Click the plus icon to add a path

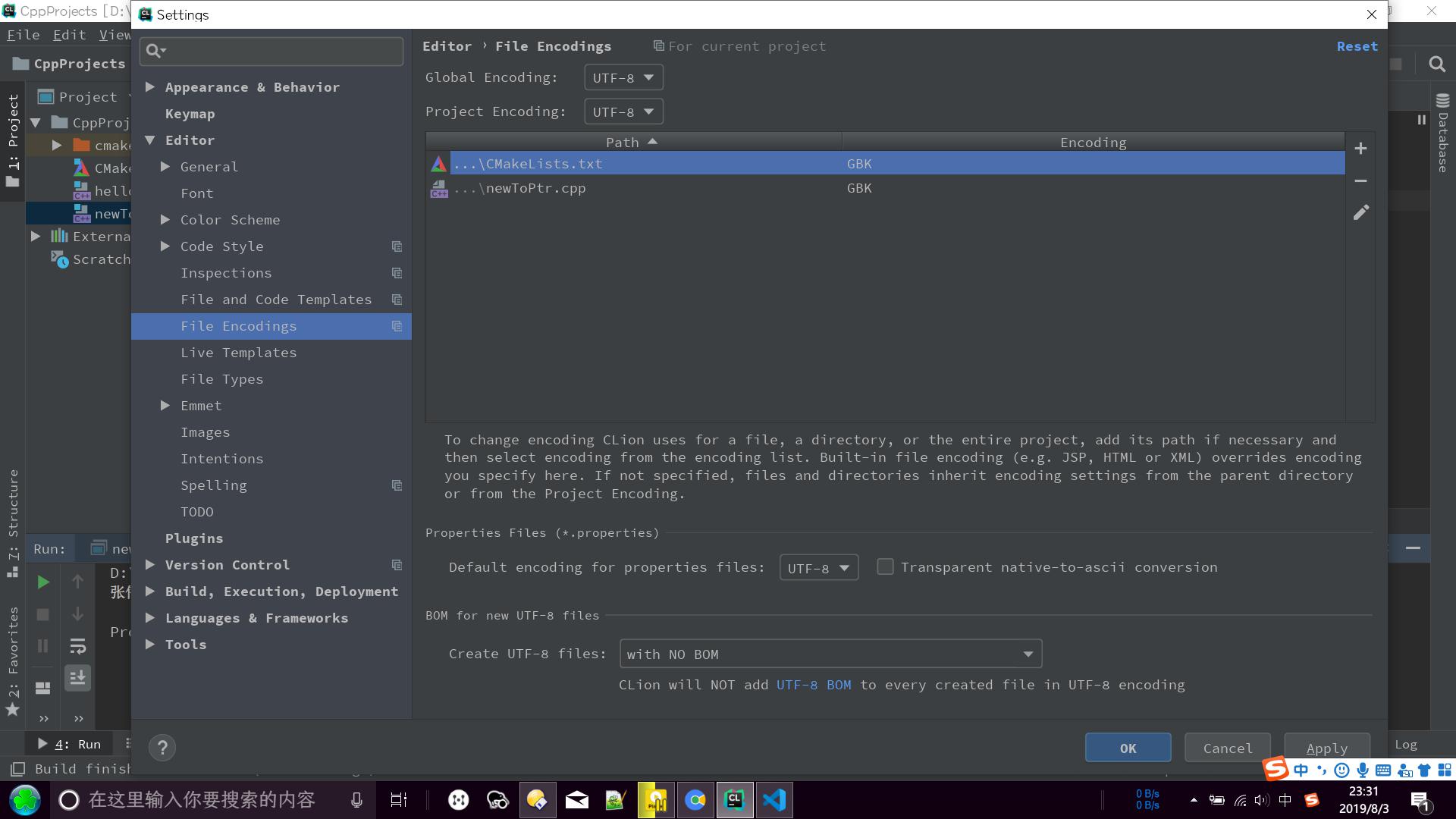[x=1360, y=149]
